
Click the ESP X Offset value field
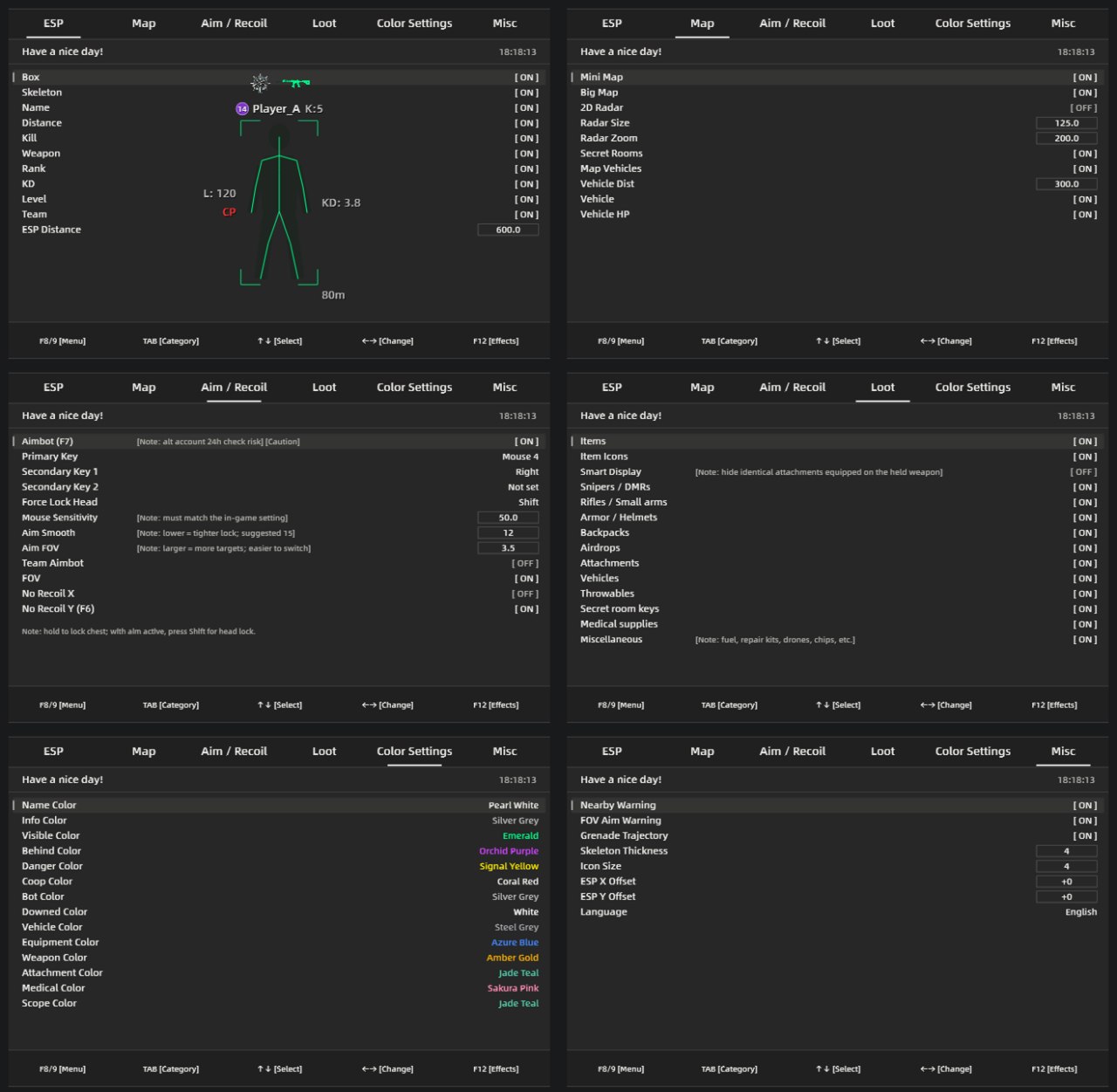pos(1066,882)
